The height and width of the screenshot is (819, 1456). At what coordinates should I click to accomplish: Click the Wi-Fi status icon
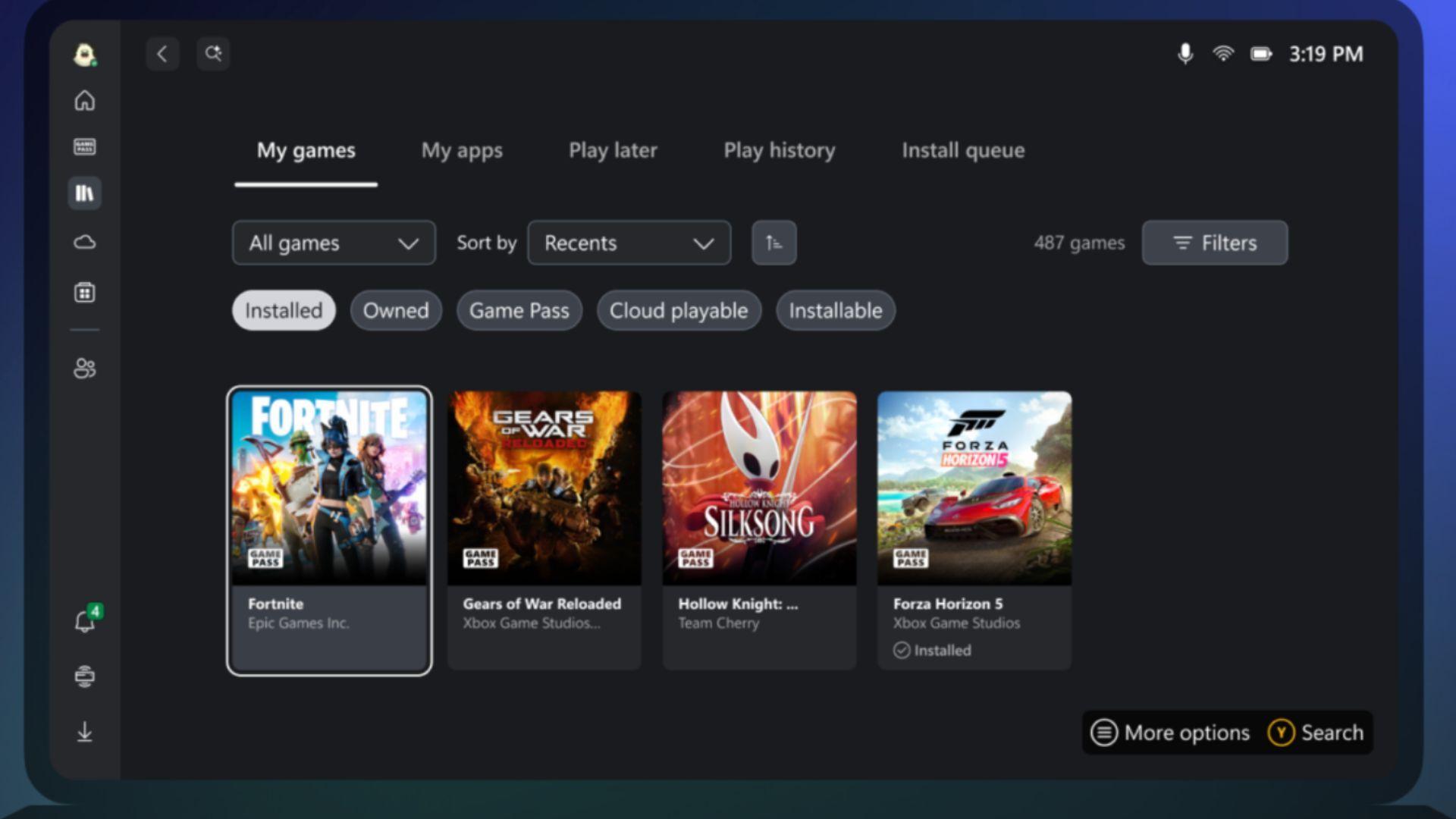[1223, 54]
